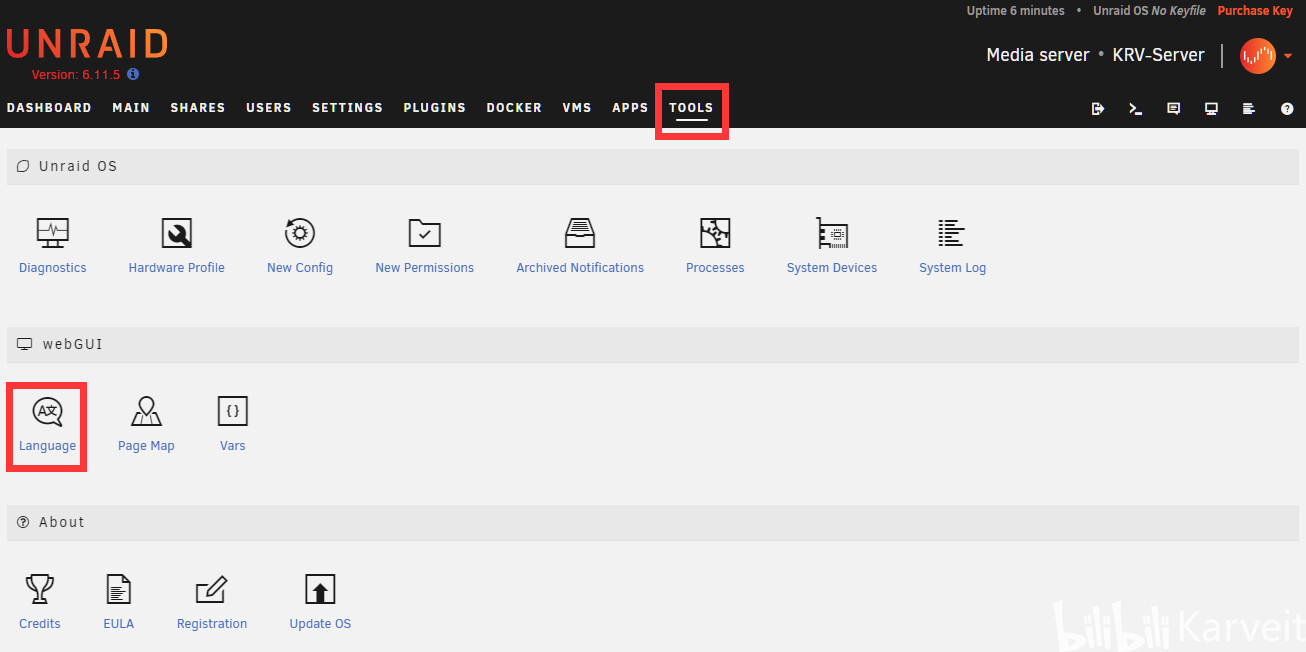Open the Hardware Profile icon
The image size is (1306, 652).
coord(177,233)
